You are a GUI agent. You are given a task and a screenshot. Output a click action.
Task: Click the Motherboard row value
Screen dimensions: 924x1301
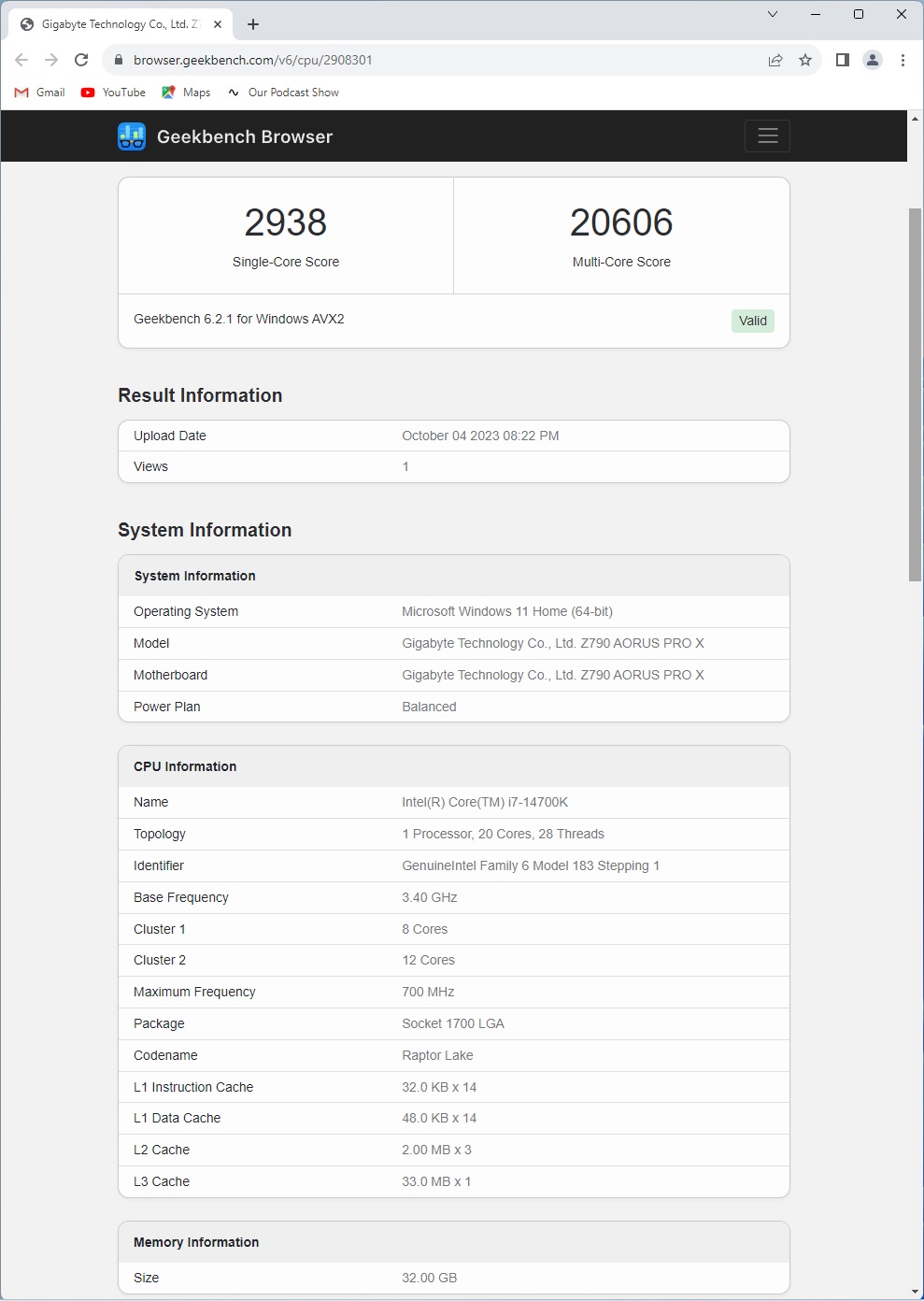(553, 675)
